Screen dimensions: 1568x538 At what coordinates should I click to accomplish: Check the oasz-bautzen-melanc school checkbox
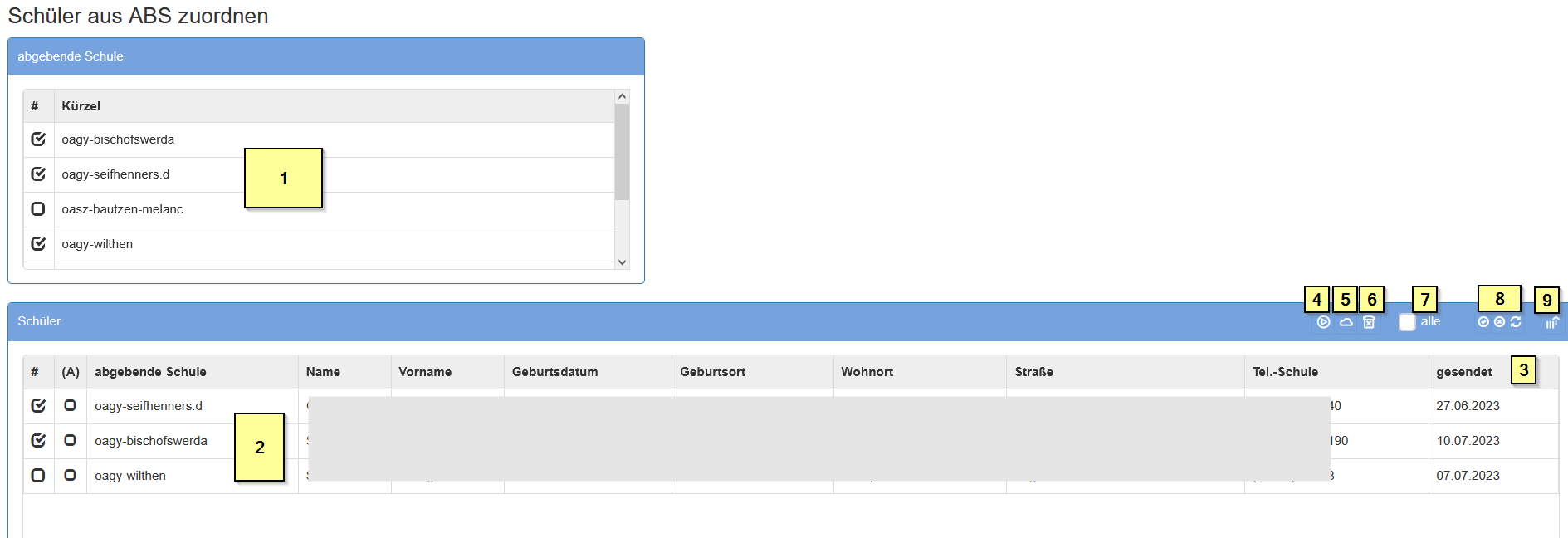click(x=38, y=209)
